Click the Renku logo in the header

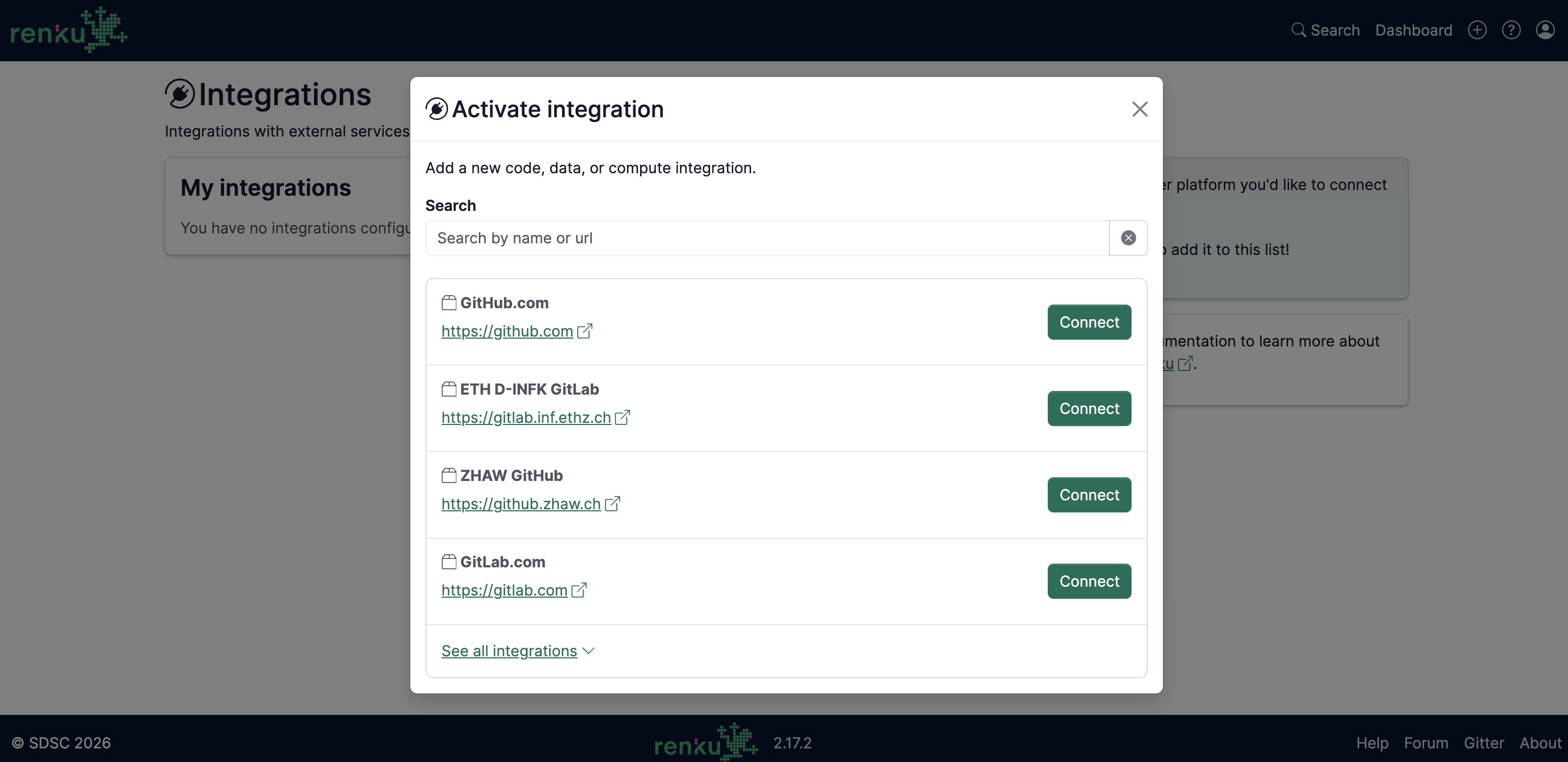[x=69, y=30]
